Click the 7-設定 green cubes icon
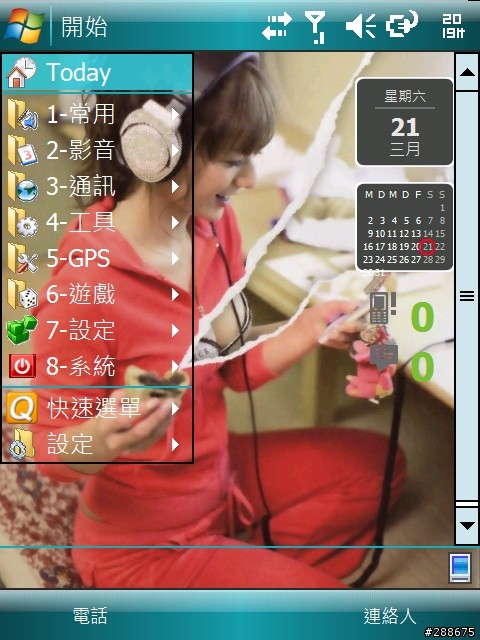This screenshot has height=640, width=480. click(x=22, y=330)
